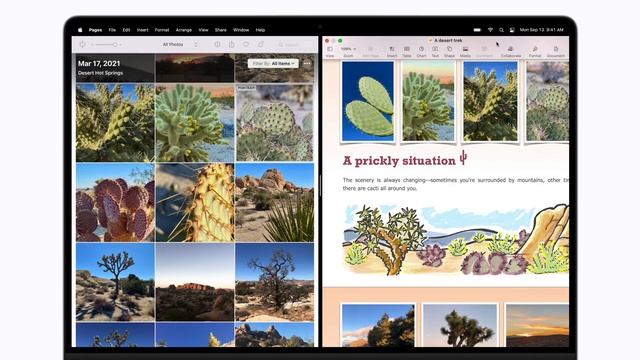Select the second cholla image in document
The width and height of the screenshot is (640, 360).
(428, 101)
